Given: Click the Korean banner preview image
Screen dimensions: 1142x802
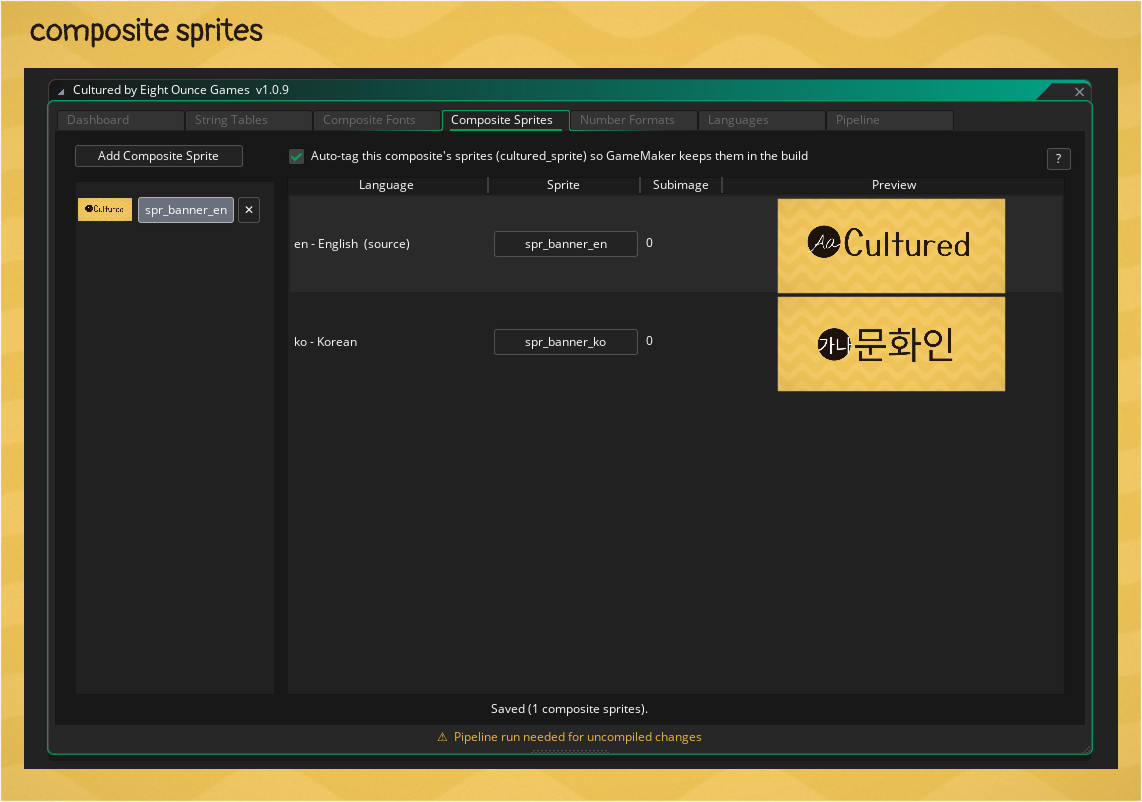Looking at the screenshot, I should [891, 344].
